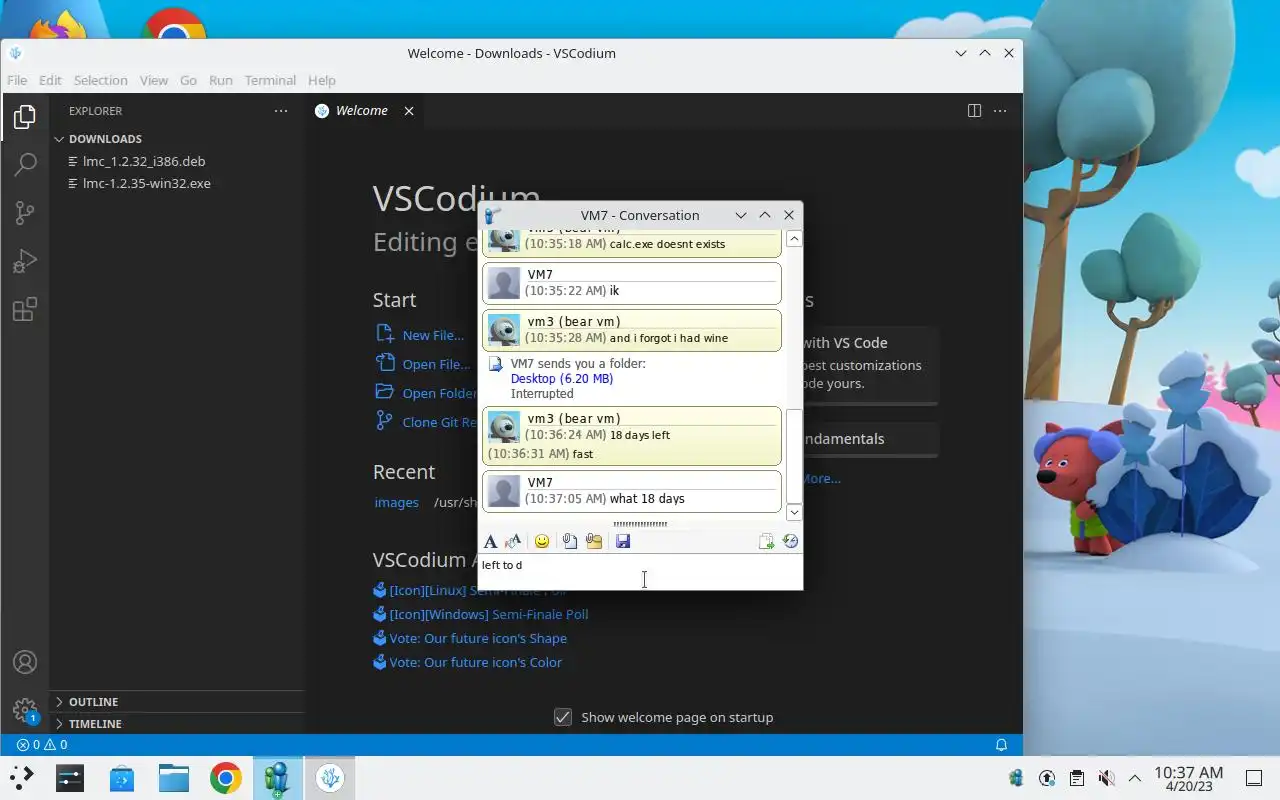Screen dimensions: 1280x800
Task: Click Open Folder link on Welcome page
Action: pos(439,393)
